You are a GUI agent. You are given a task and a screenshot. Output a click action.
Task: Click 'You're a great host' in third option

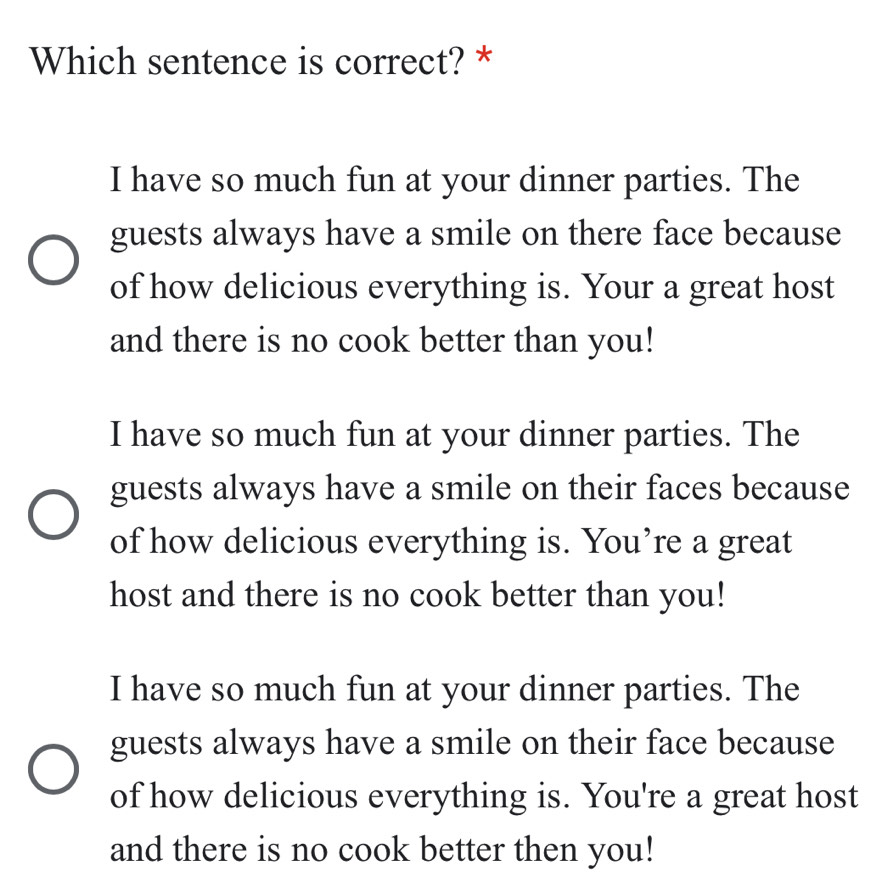[721, 796]
